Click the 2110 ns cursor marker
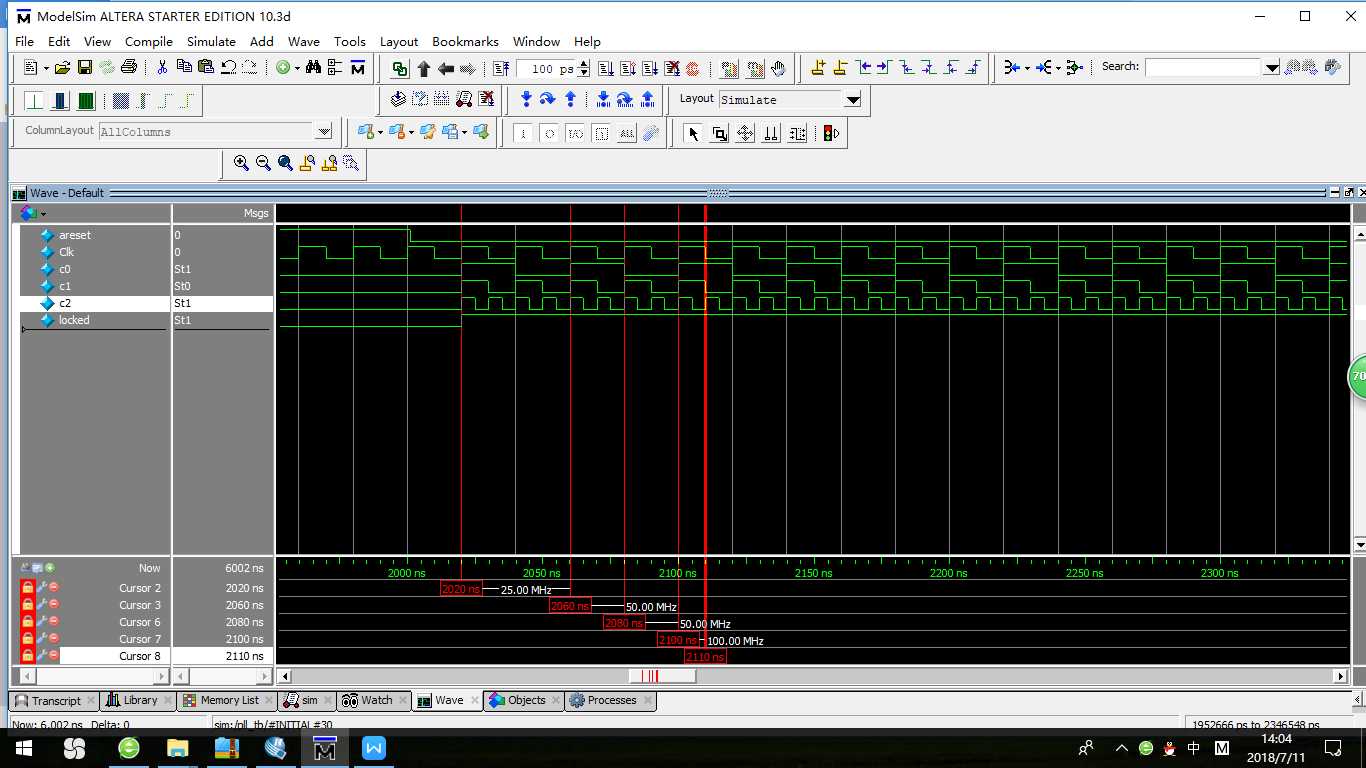Image resolution: width=1366 pixels, height=768 pixels. tap(705, 657)
